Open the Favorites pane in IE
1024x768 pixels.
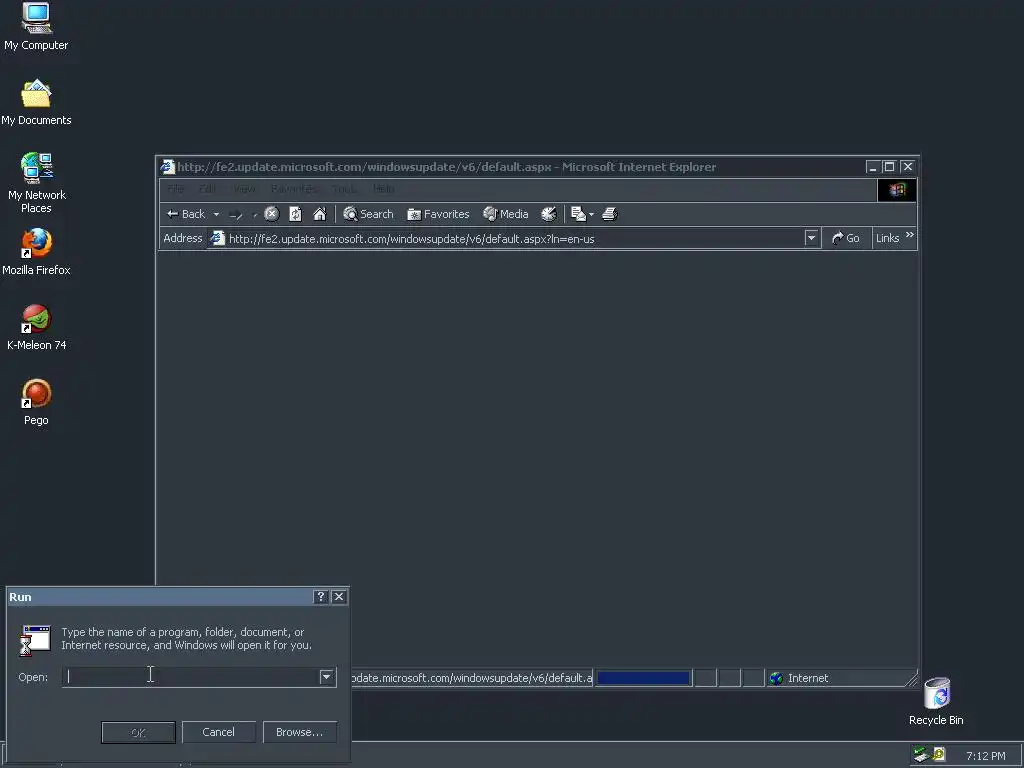click(438, 214)
